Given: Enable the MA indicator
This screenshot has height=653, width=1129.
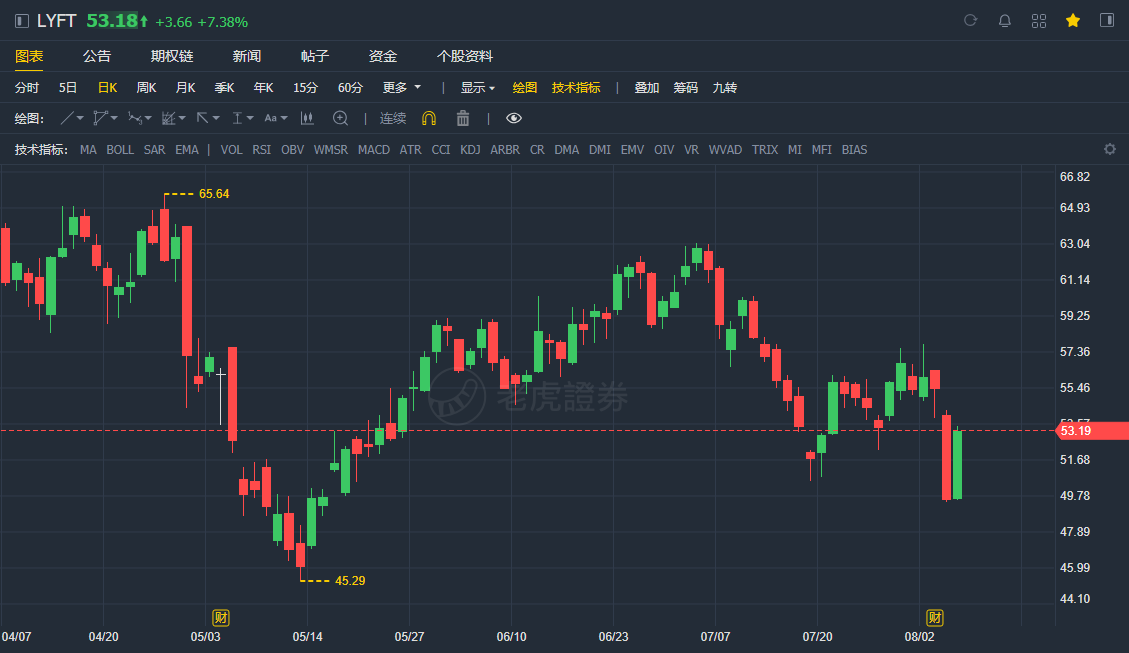Looking at the screenshot, I should pyautogui.click(x=88, y=150).
